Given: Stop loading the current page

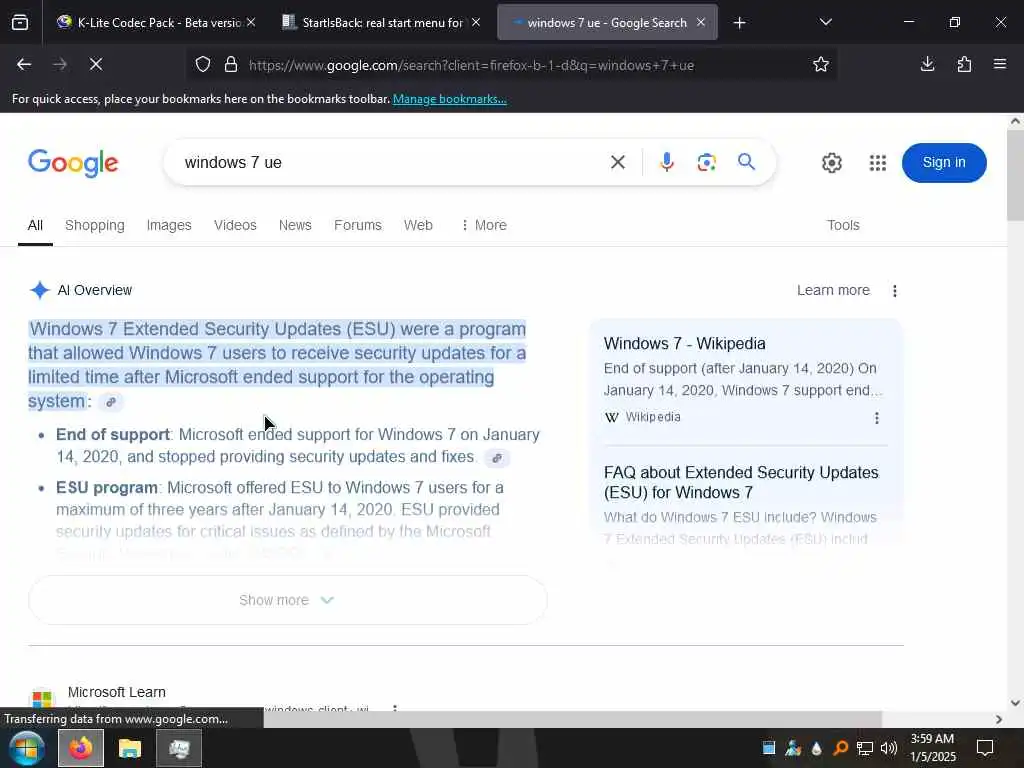Looking at the screenshot, I should (95, 65).
